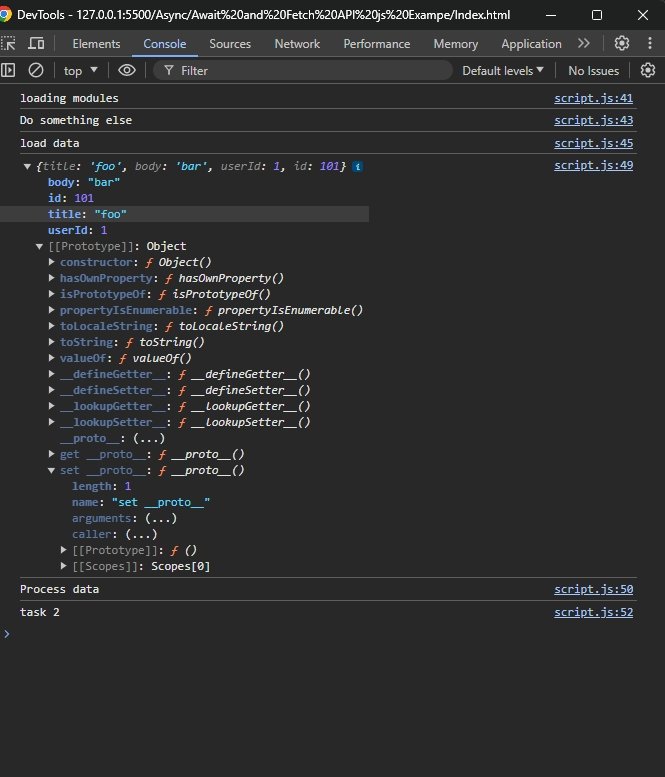Open the Sources tab
The image size is (665, 777).
(230, 44)
